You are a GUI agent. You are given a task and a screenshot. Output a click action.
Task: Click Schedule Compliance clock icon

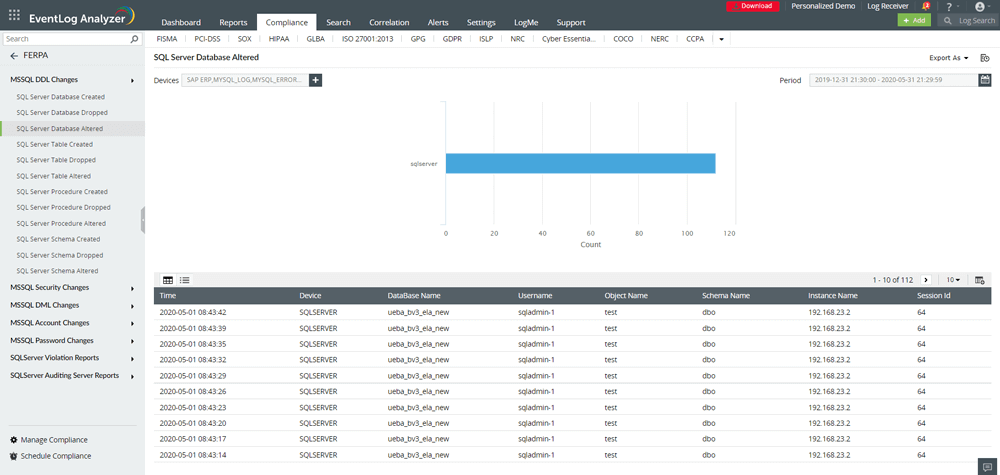point(14,456)
